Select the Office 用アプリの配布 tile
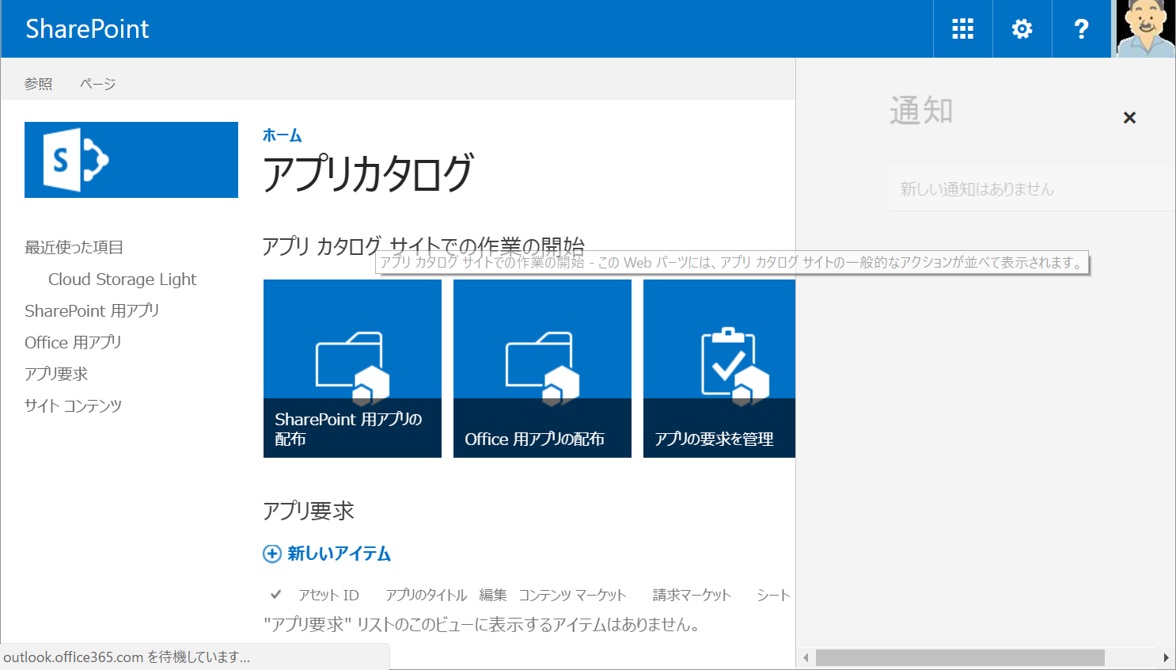 click(x=542, y=367)
